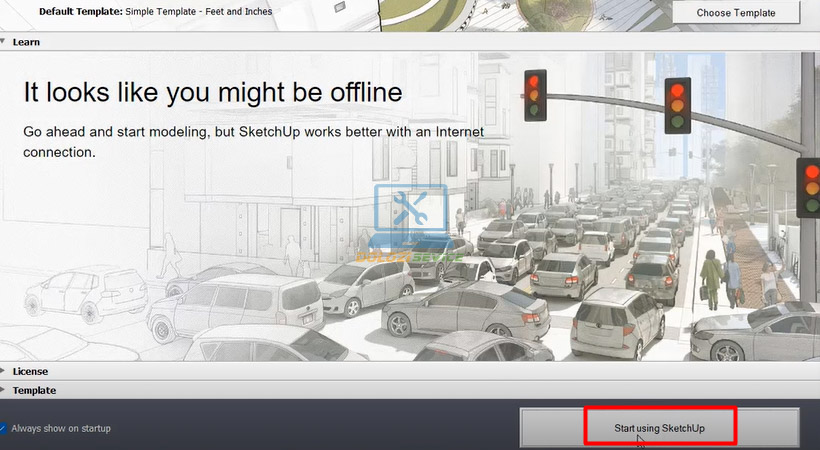Image resolution: width=820 pixels, height=450 pixels.
Task: Expand the License section arrow
Action: point(4,371)
